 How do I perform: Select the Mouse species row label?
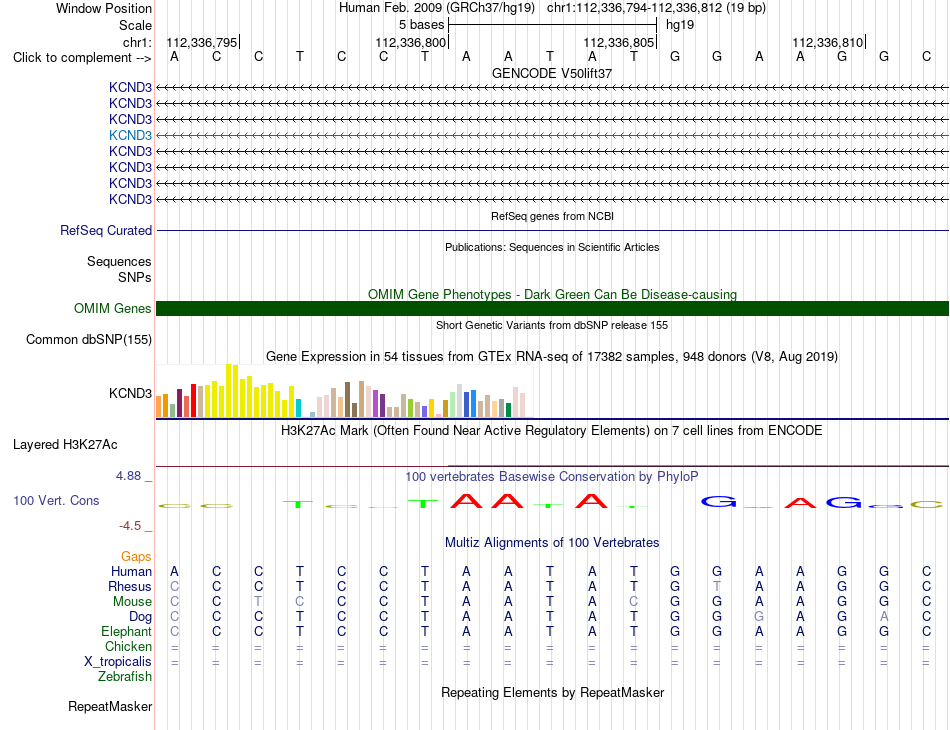tap(132, 602)
